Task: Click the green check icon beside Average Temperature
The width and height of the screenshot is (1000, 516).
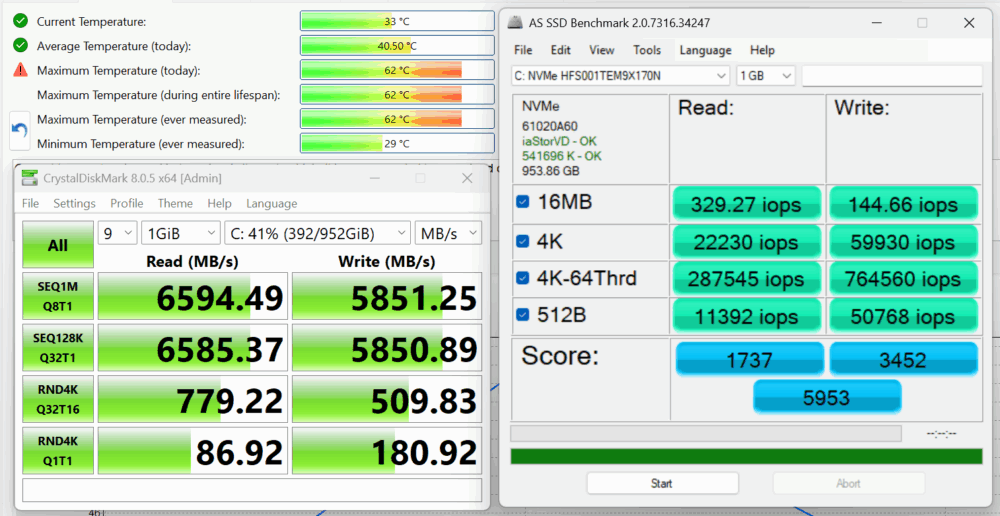Action: [x=20, y=45]
